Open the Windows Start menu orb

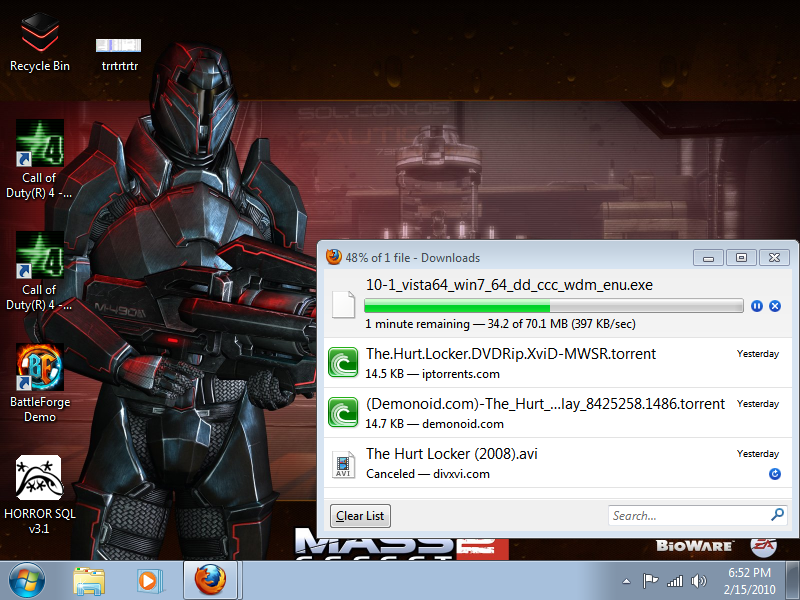click(27, 581)
